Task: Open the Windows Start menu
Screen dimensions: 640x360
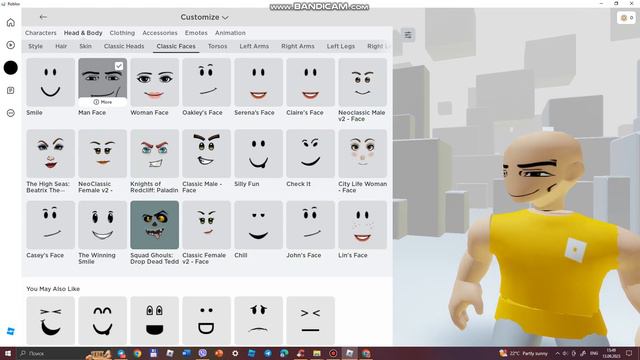Action: coord(8,353)
